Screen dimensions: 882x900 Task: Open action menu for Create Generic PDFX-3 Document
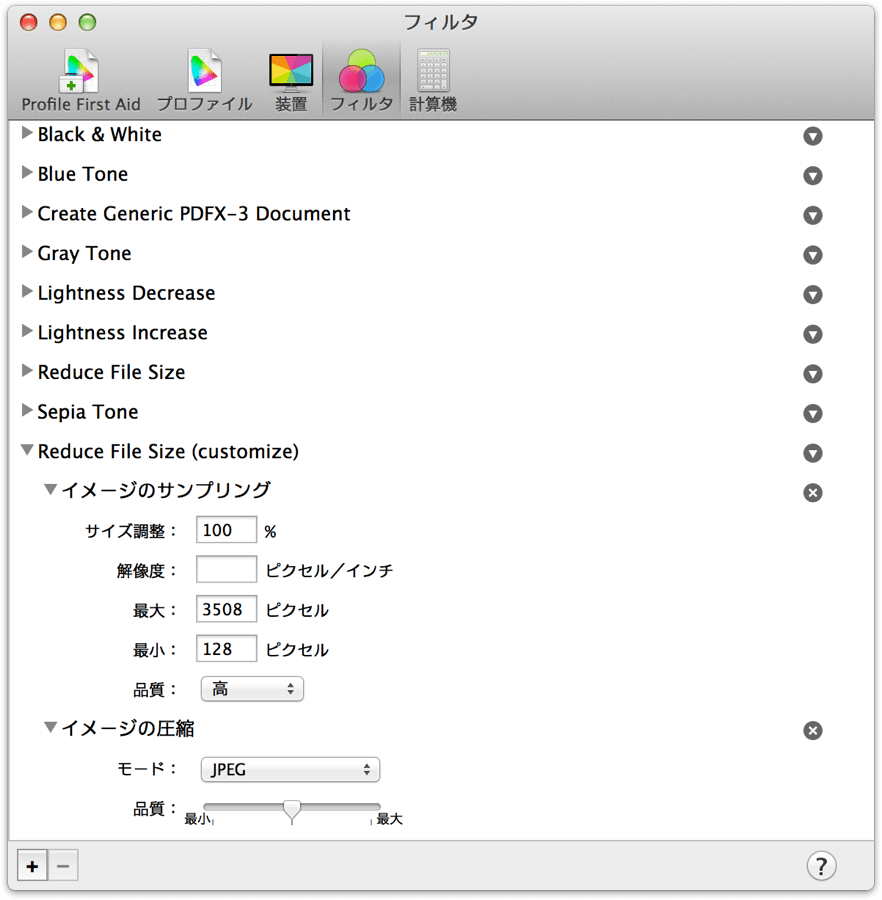click(813, 215)
